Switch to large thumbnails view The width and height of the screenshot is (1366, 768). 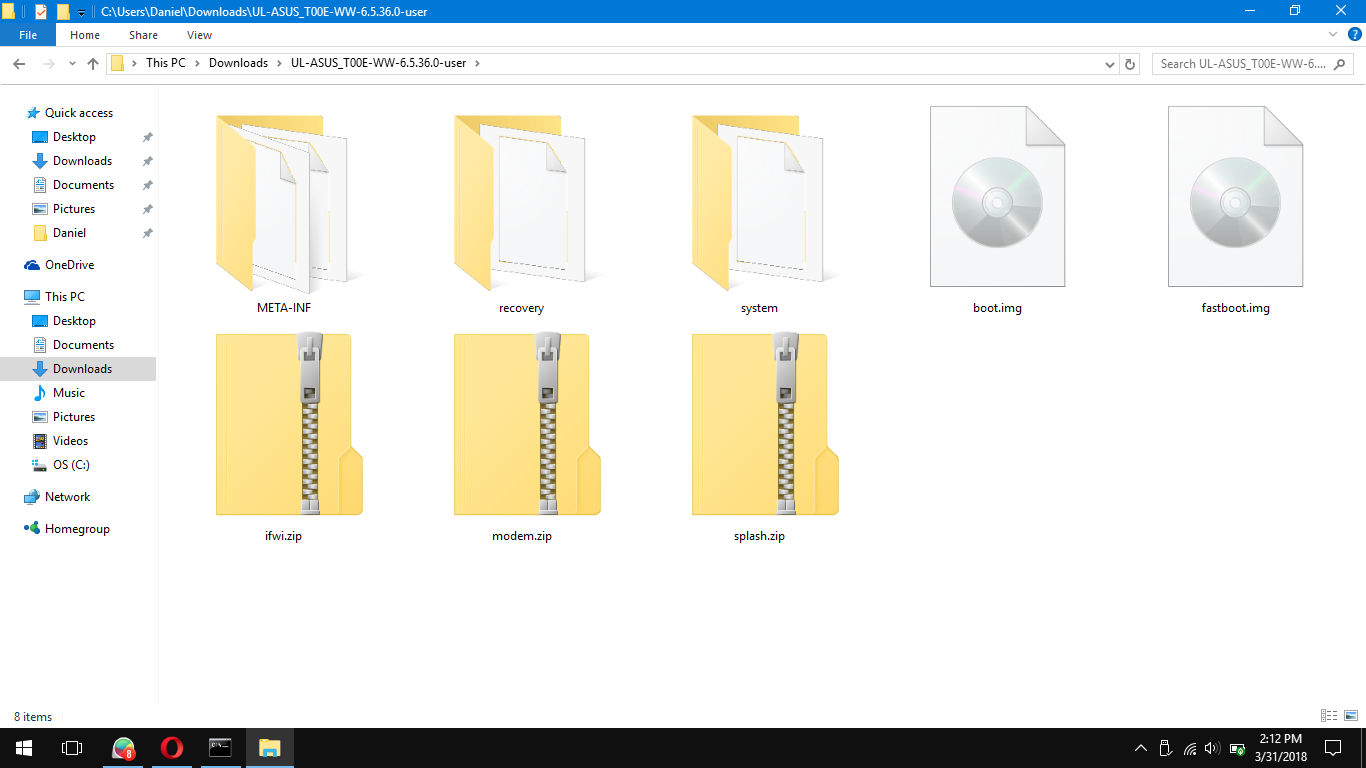tap(1352, 716)
